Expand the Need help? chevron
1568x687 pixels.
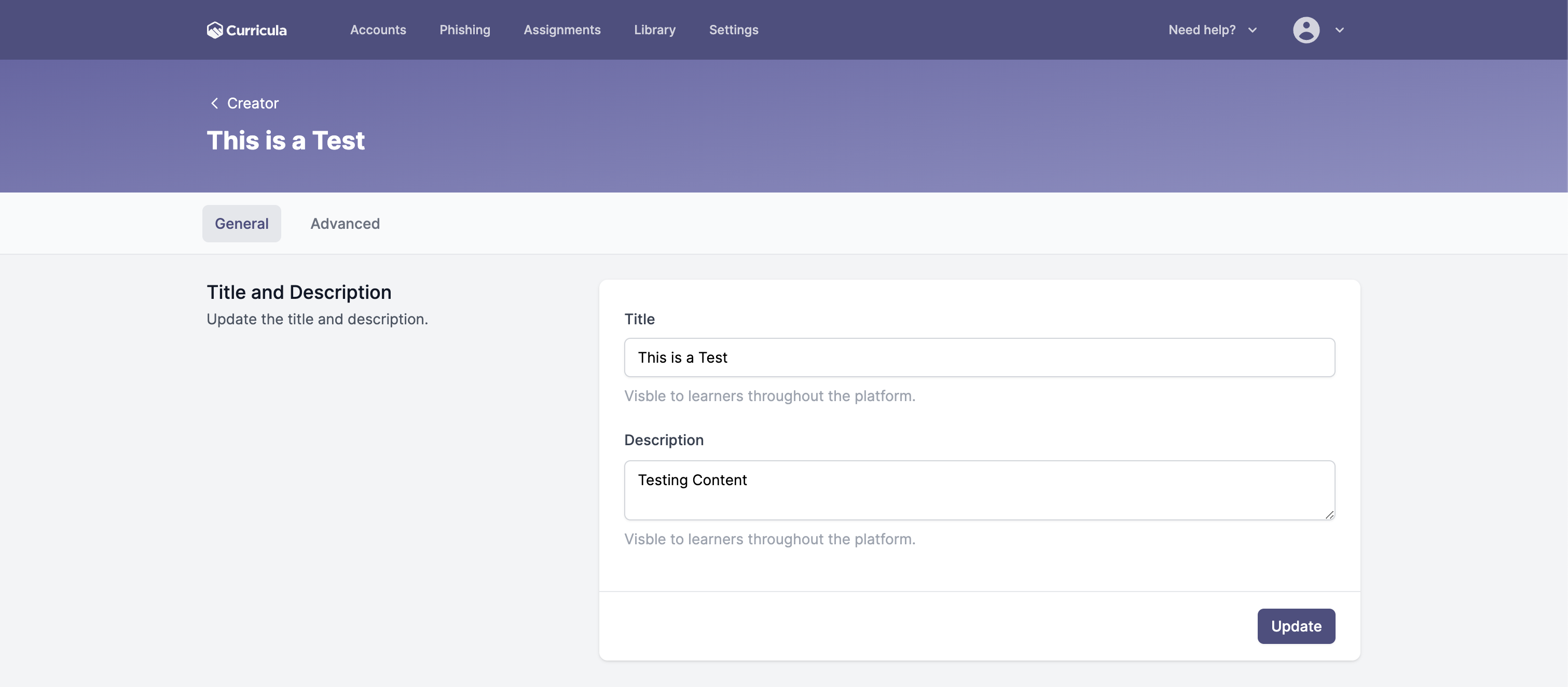click(x=1253, y=30)
